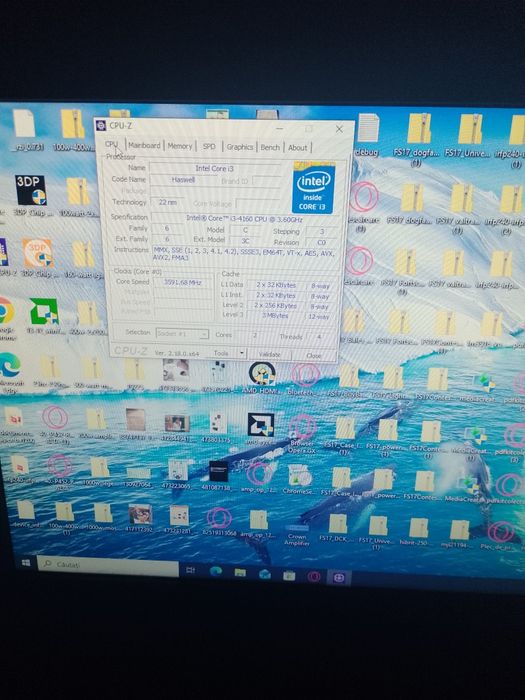This screenshot has height=700, width=525.
Task: Open Opera GX from the taskbar
Action: pyautogui.click(x=313, y=576)
